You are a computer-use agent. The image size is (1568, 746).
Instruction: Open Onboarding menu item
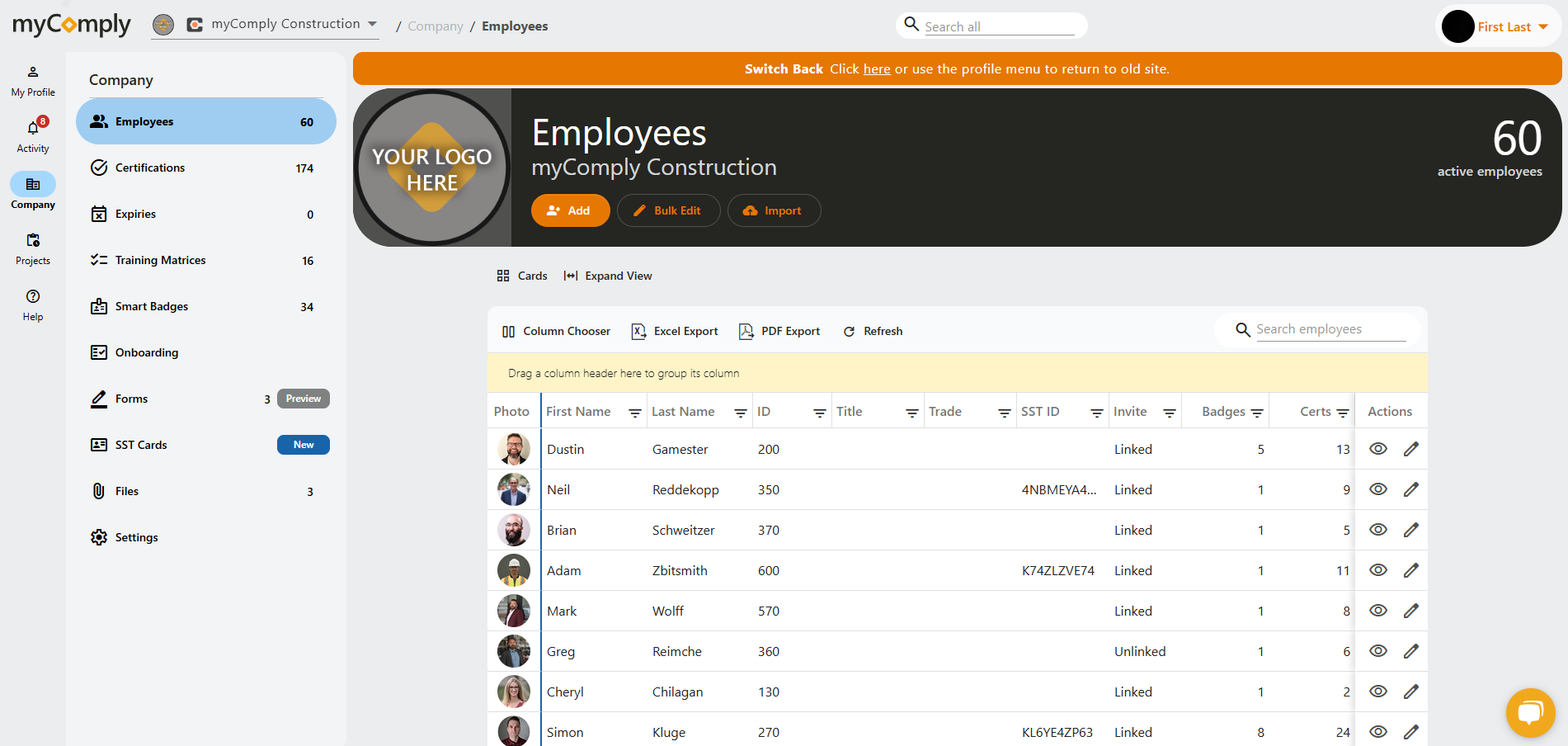(206, 352)
